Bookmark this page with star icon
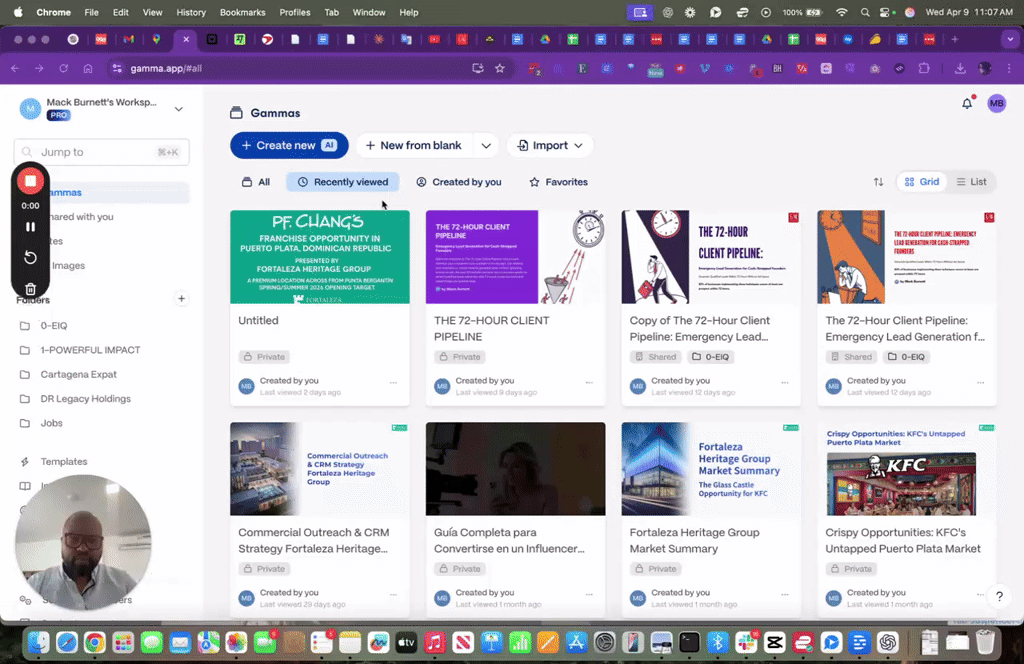The width and height of the screenshot is (1024, 664). pyautogui.click(x=500, y=69)
